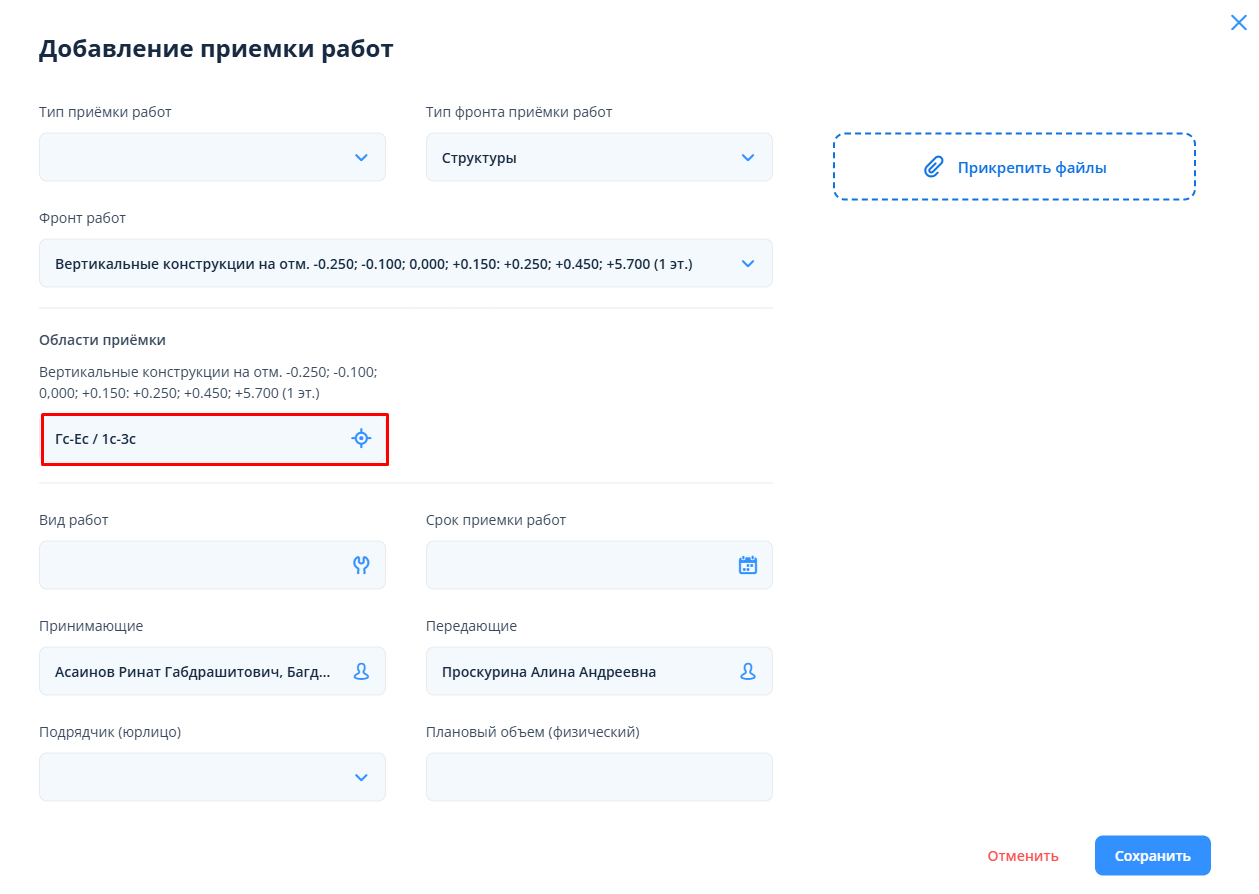This screenshot has width=1259, height=894.
Task: Close the dialog with the X icon
Action: point(1238,23)
